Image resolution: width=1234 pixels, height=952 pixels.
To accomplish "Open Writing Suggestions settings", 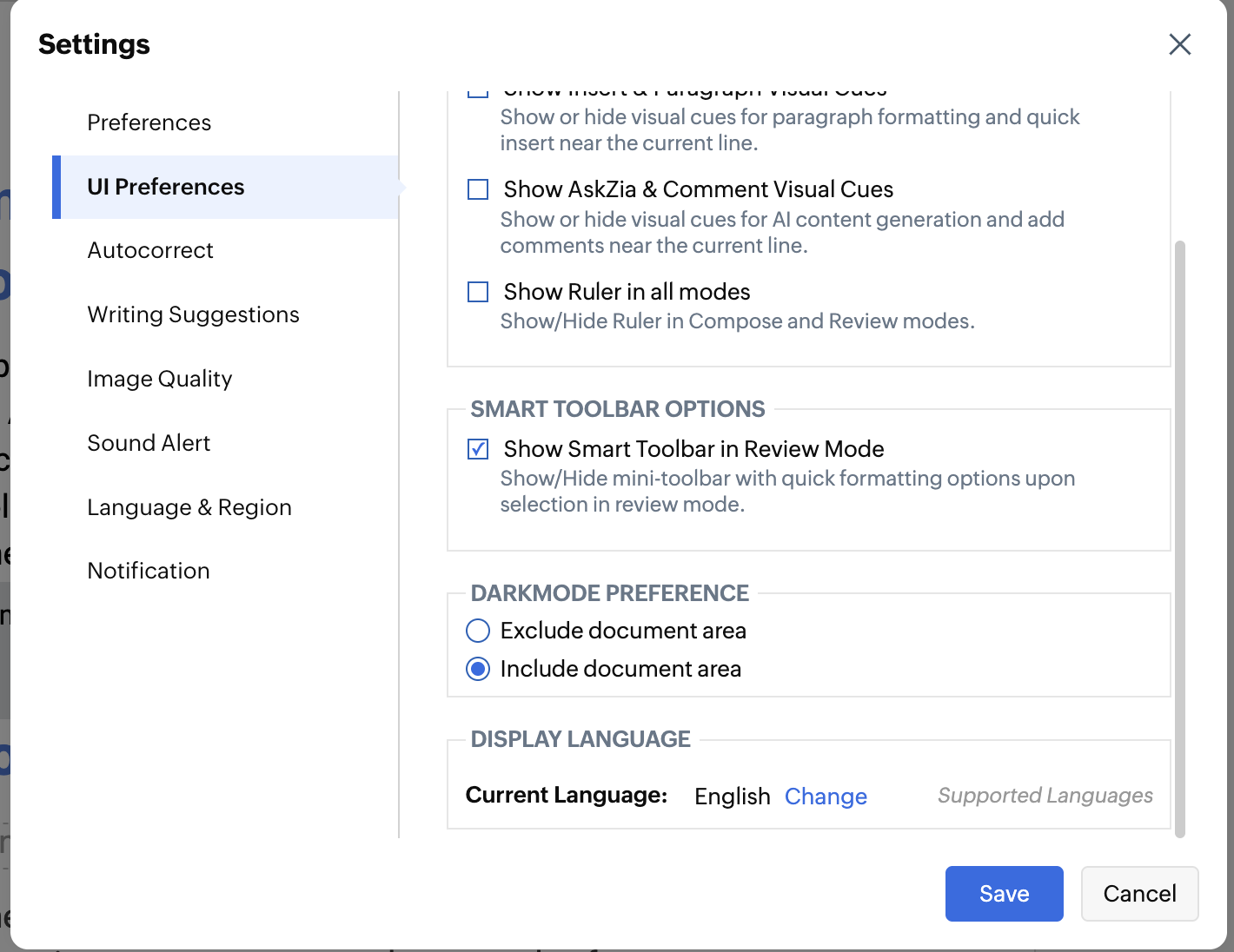I will pyautogui.click(x=193, y=314).
